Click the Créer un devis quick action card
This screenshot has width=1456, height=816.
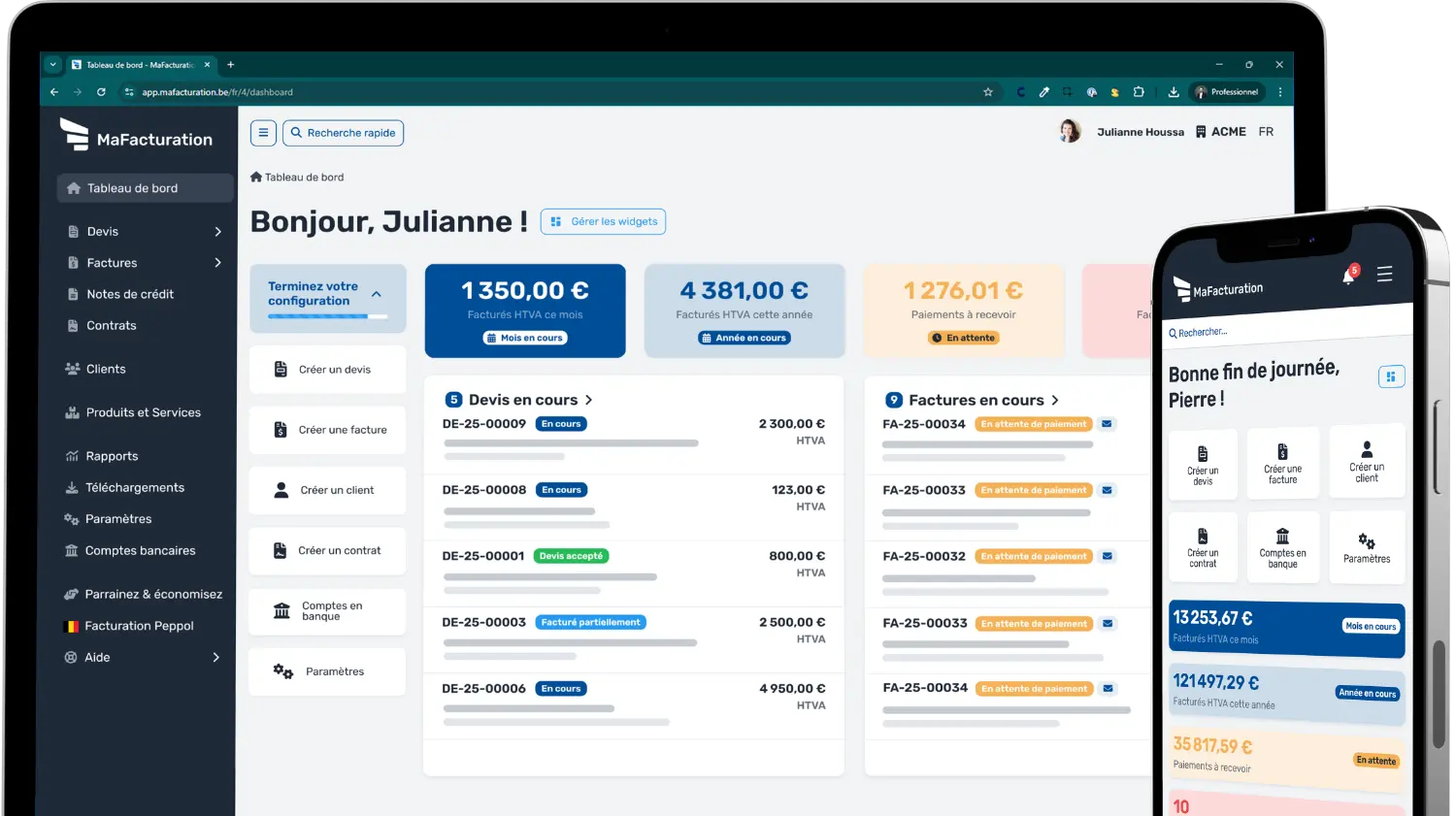(327, 370)
